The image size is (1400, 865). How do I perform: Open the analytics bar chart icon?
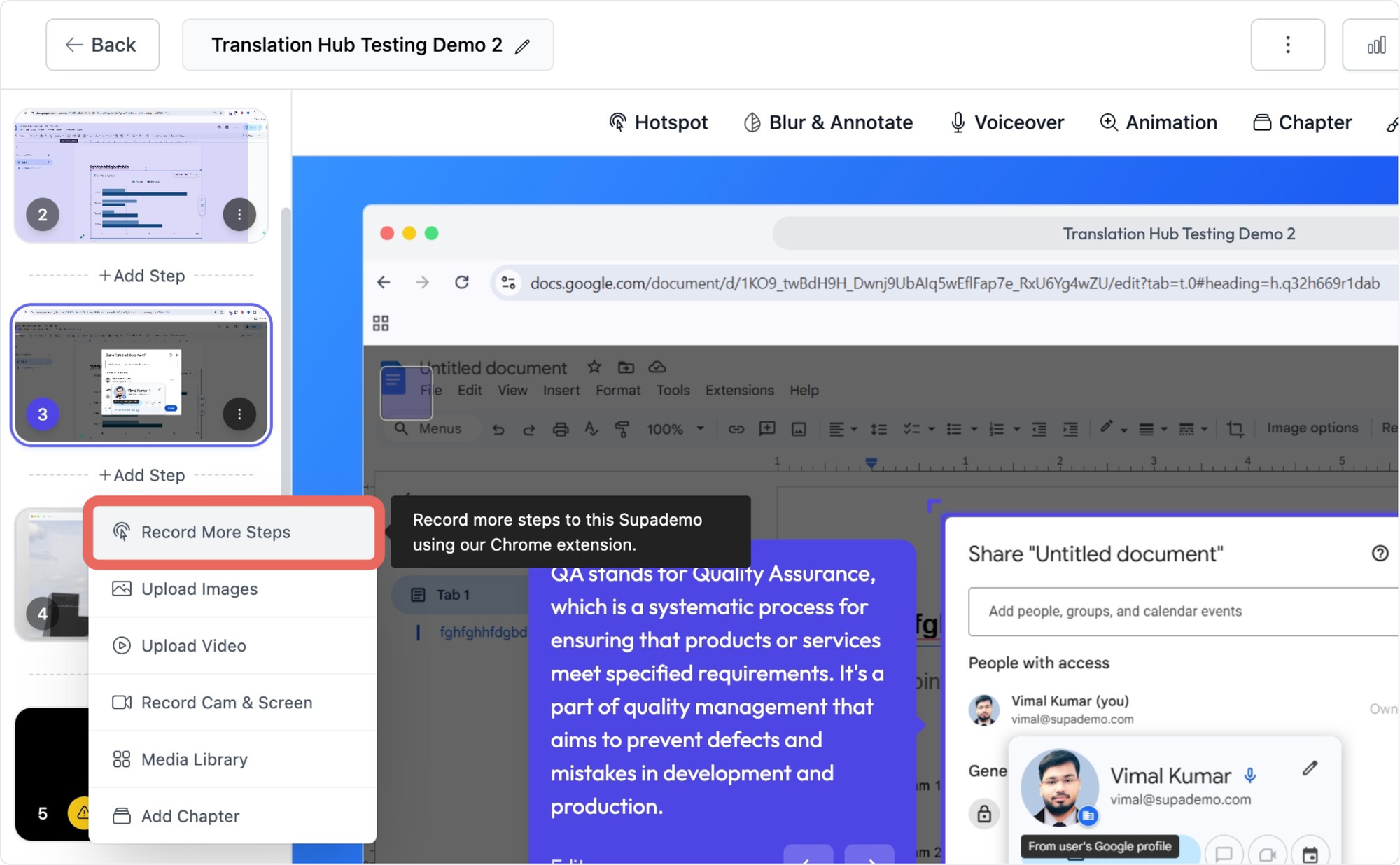click(1375, 45)
